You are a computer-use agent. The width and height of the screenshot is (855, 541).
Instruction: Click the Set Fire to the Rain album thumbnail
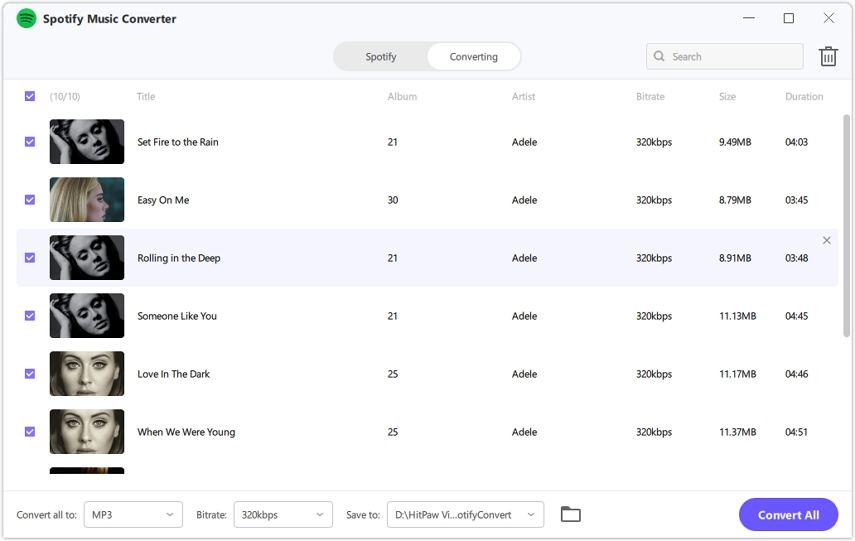(87, 142)
